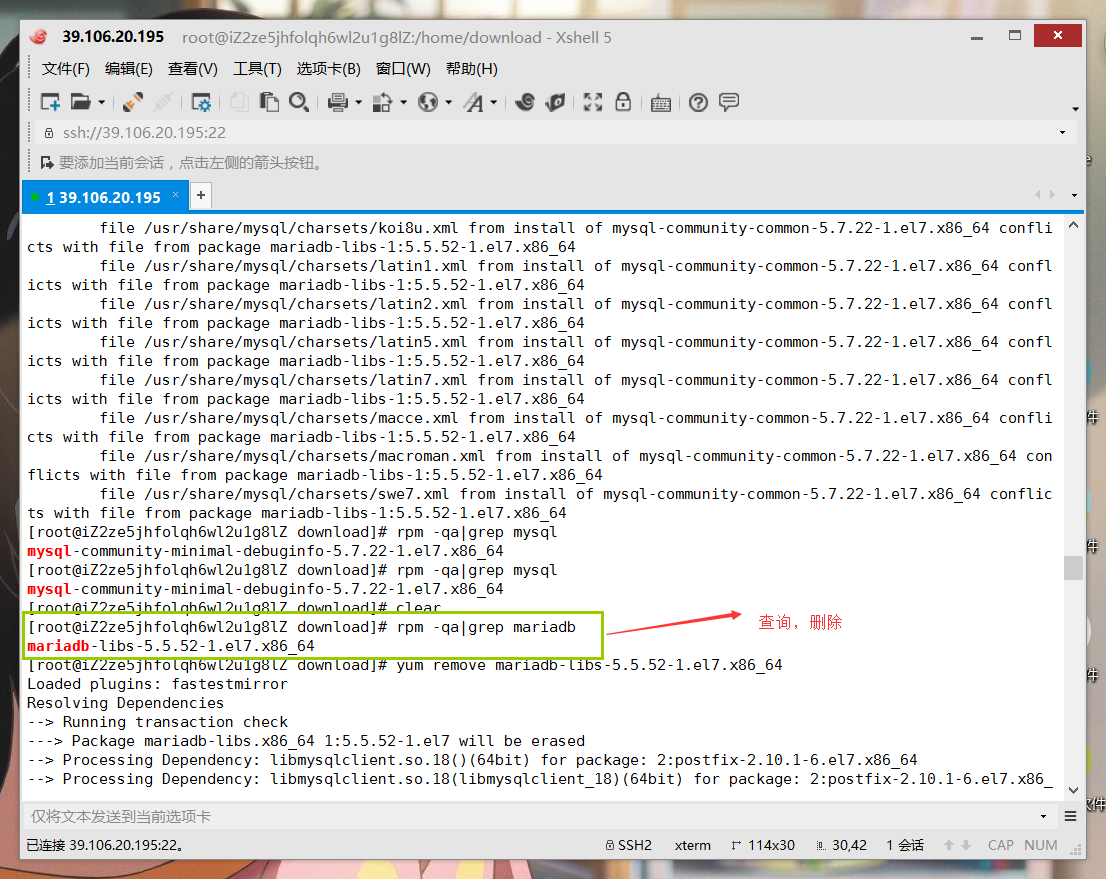Click the SSH2 status bar indicator
Viewport: 1106px width, 879px height.
[x=628, y=845]
